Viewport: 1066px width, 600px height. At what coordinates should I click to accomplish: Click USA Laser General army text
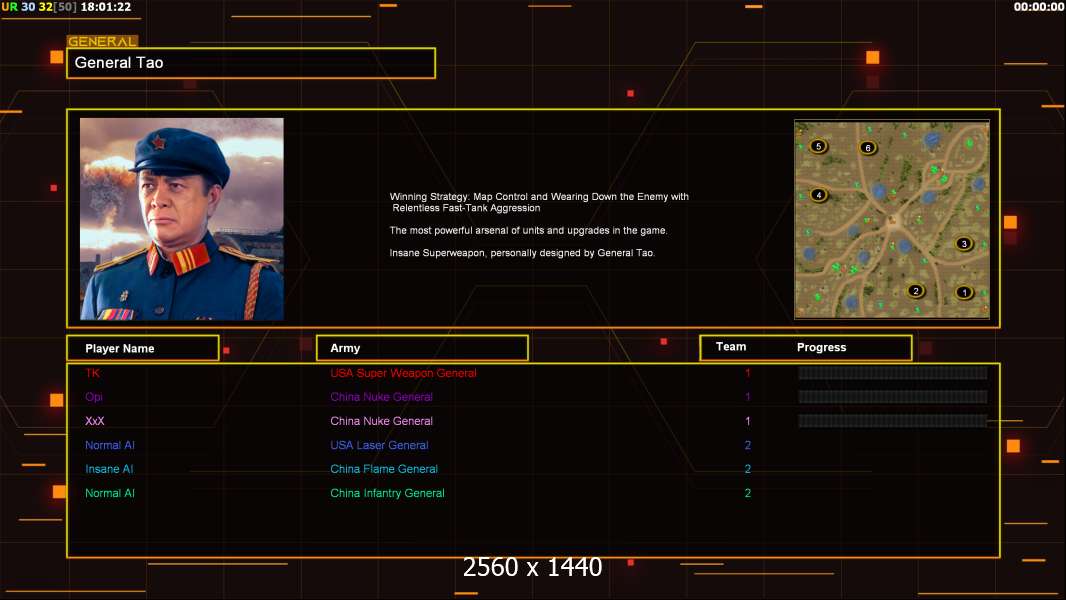(x=379, y=445)
